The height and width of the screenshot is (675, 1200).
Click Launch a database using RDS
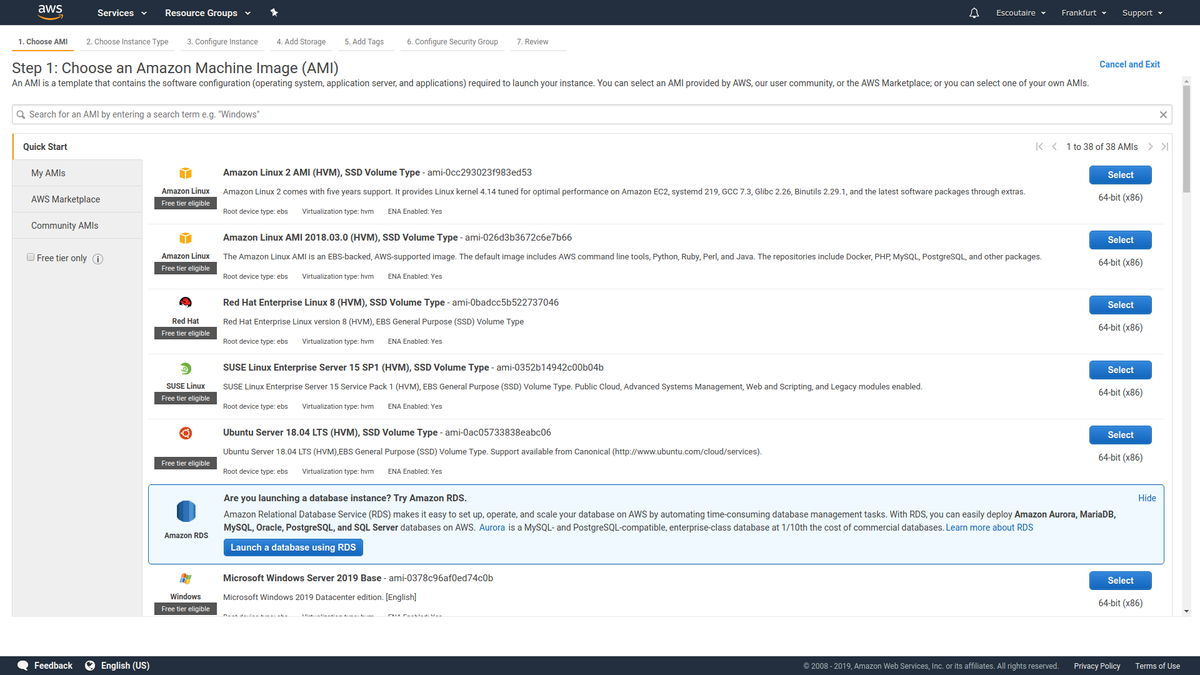(292, 547)
